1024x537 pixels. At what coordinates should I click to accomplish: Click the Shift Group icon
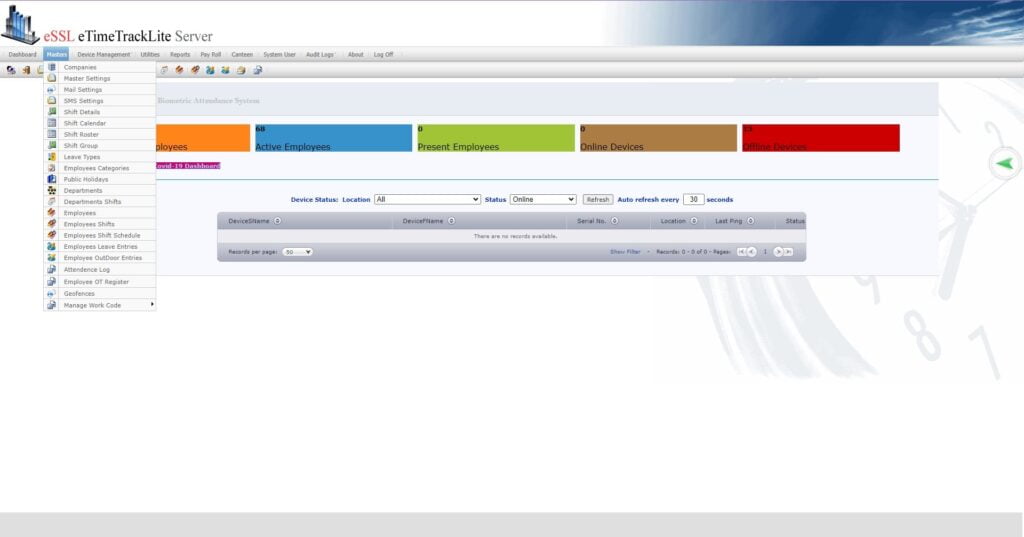pos(52,145)
